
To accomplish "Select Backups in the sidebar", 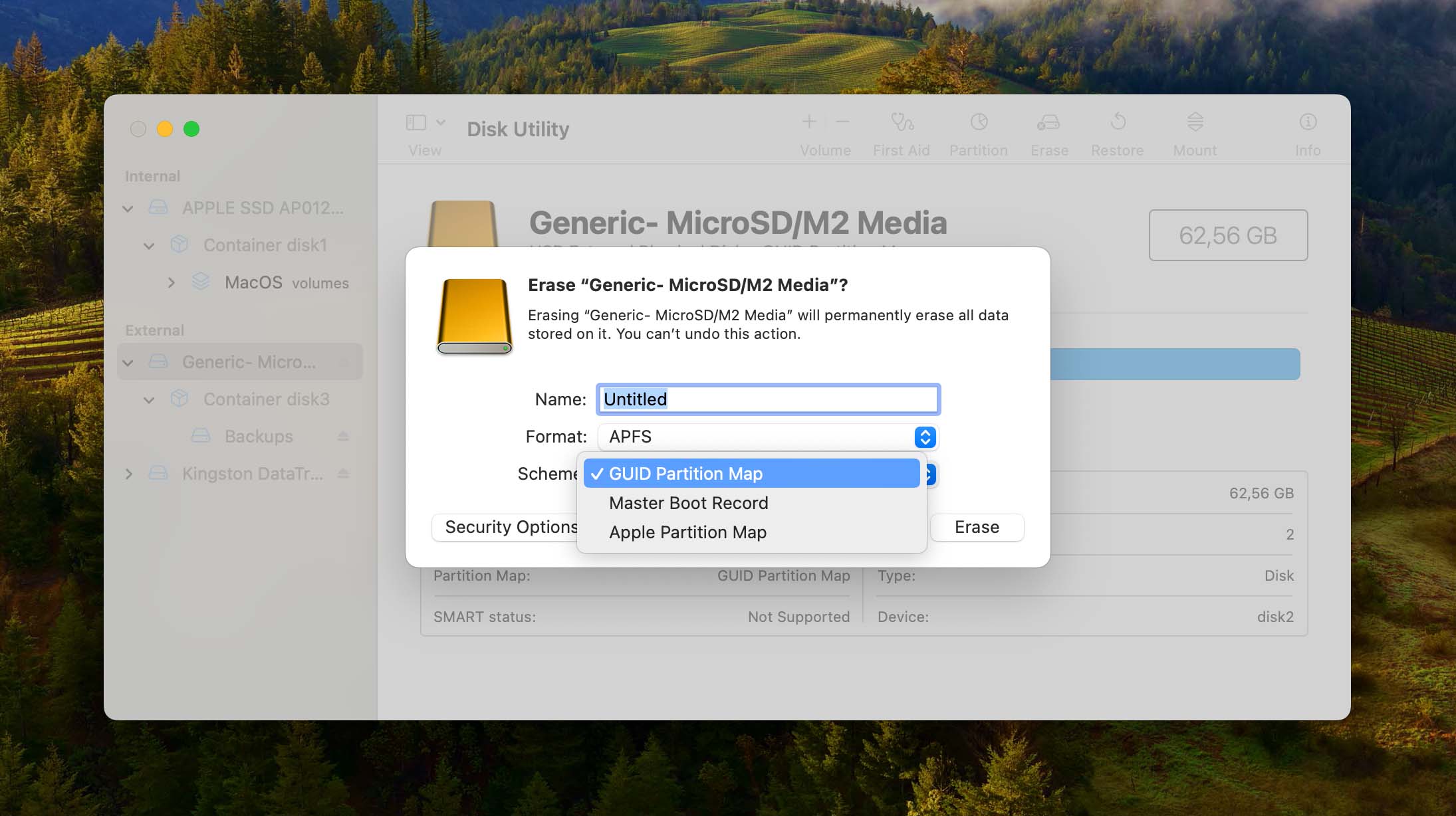I will tap(259, 437).
